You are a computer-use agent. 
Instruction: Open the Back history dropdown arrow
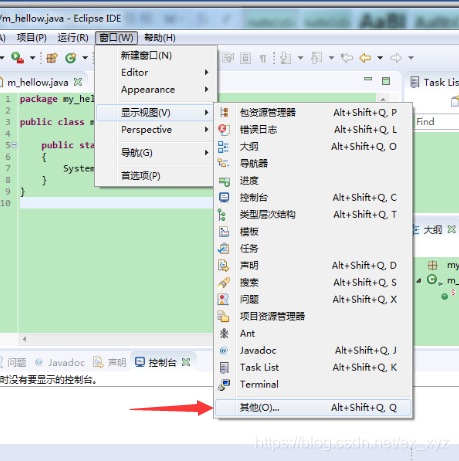point(380,58)
